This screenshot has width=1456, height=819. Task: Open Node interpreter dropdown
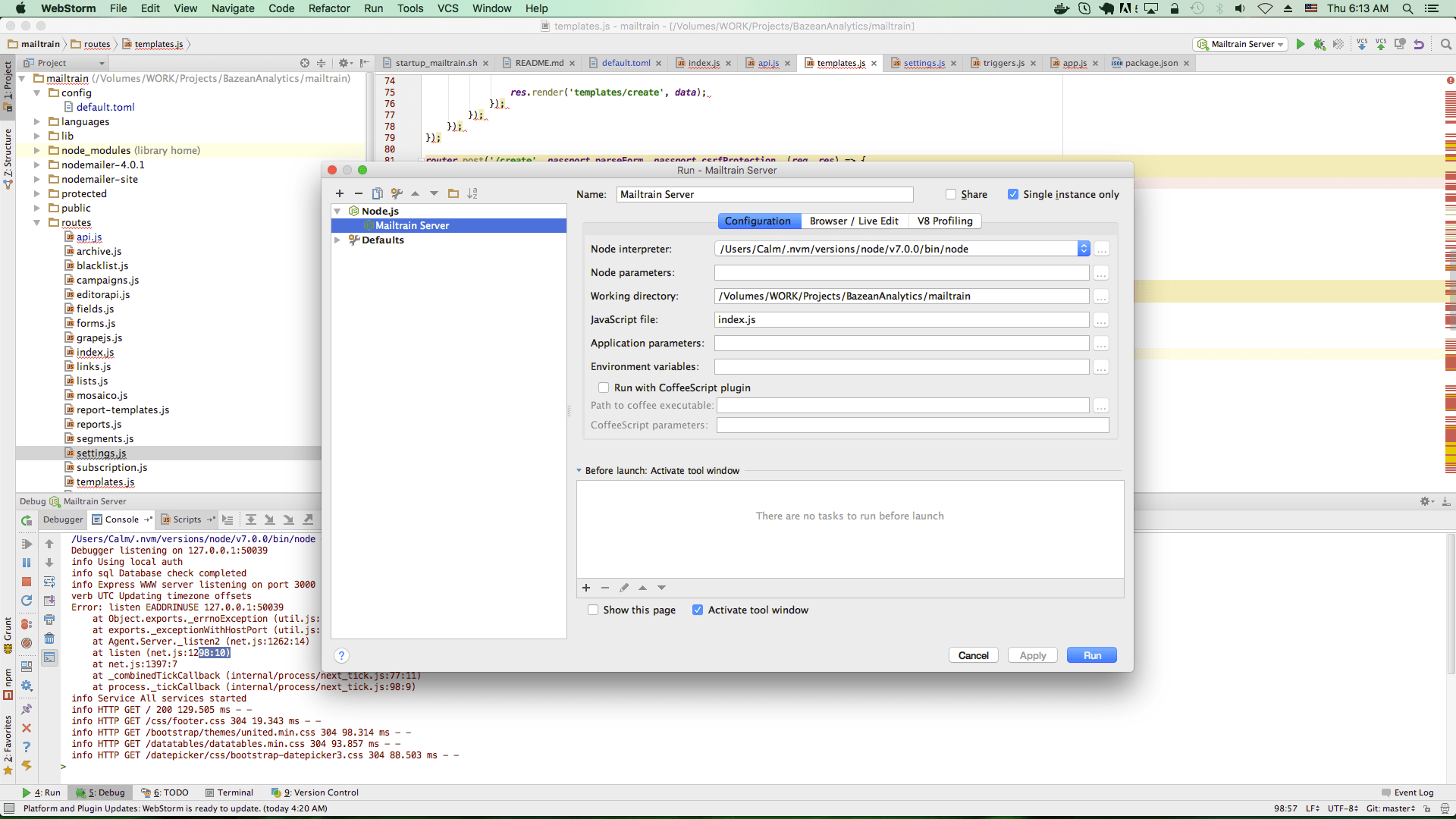[x=1084, y=249]
